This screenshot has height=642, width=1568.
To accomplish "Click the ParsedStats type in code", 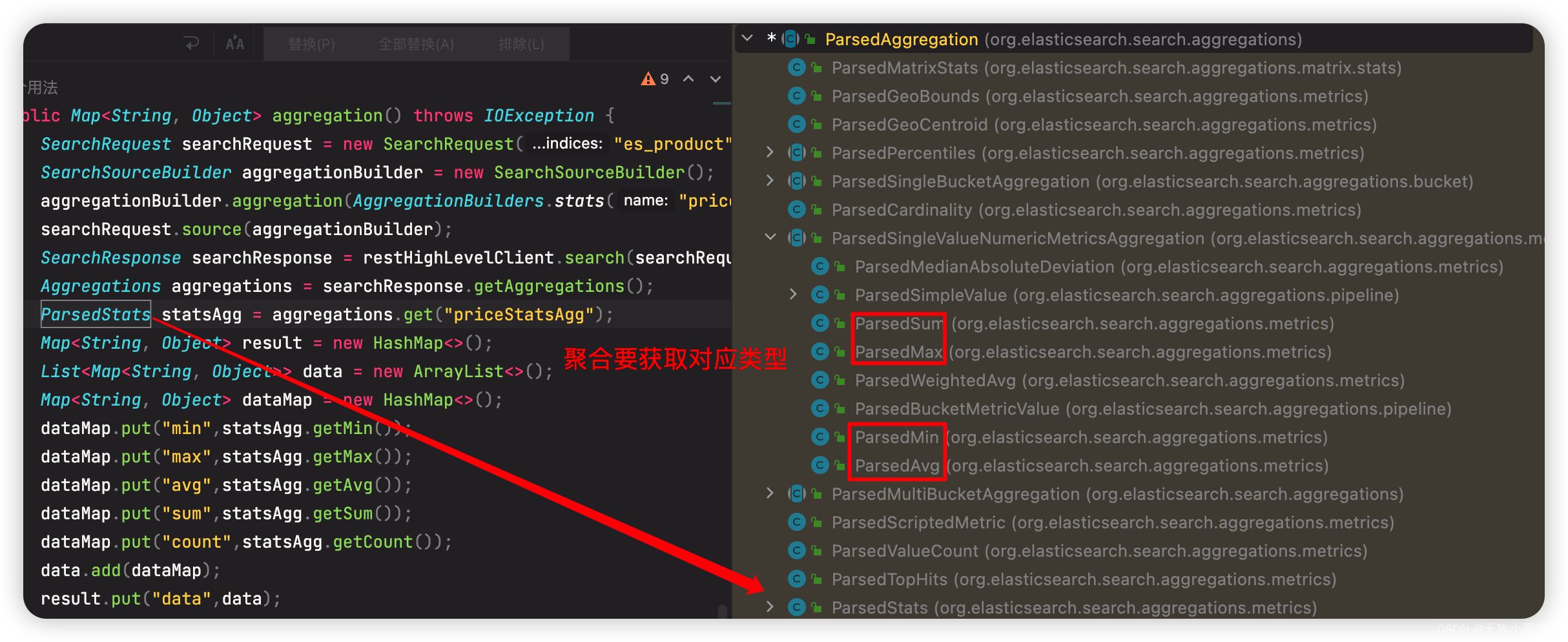I will coord(96,315).
